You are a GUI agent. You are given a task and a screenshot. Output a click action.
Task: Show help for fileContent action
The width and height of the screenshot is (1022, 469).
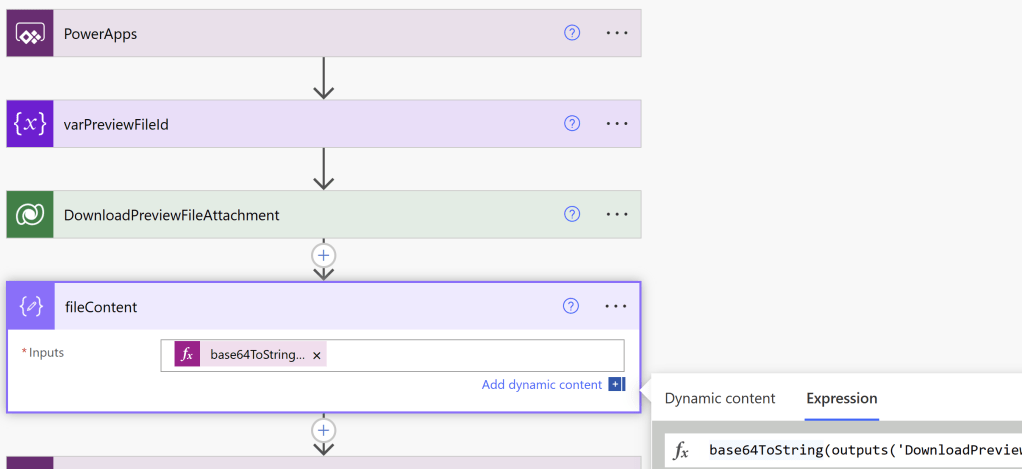[572, 306]
